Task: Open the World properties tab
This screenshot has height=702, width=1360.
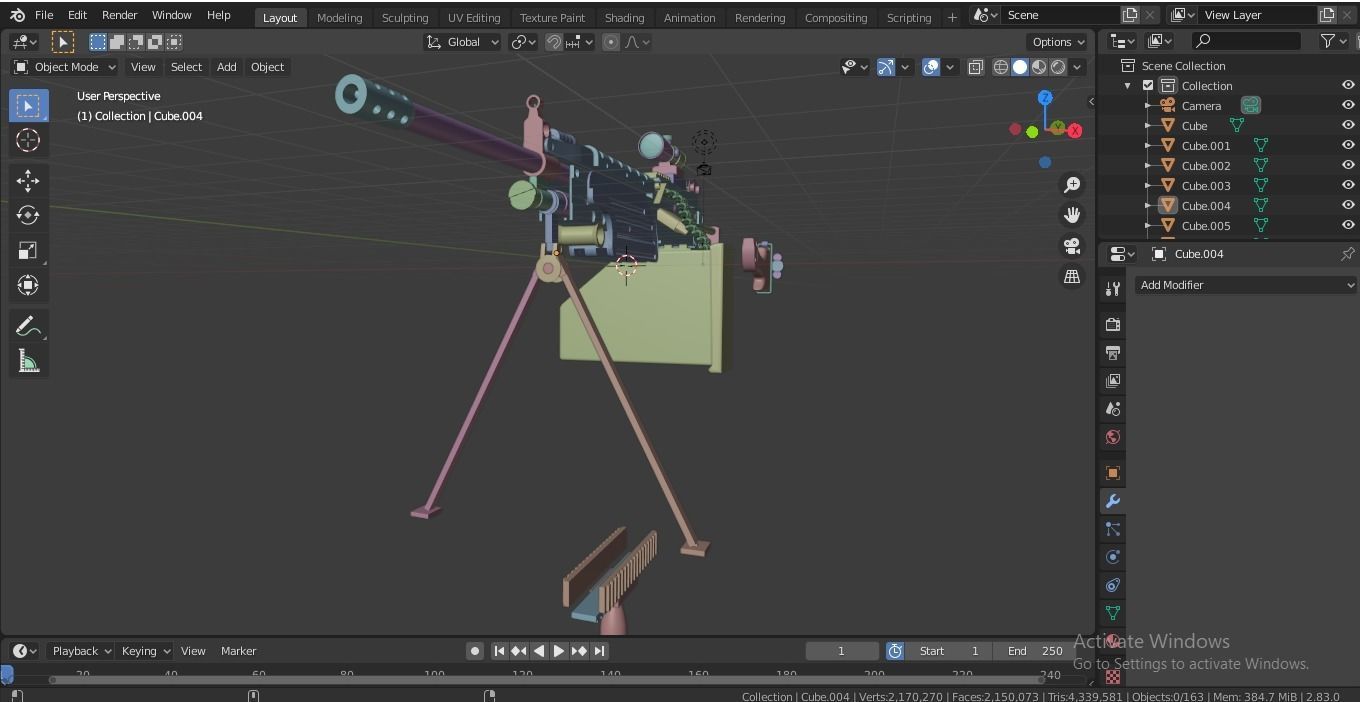Action: coord(1112,436)
